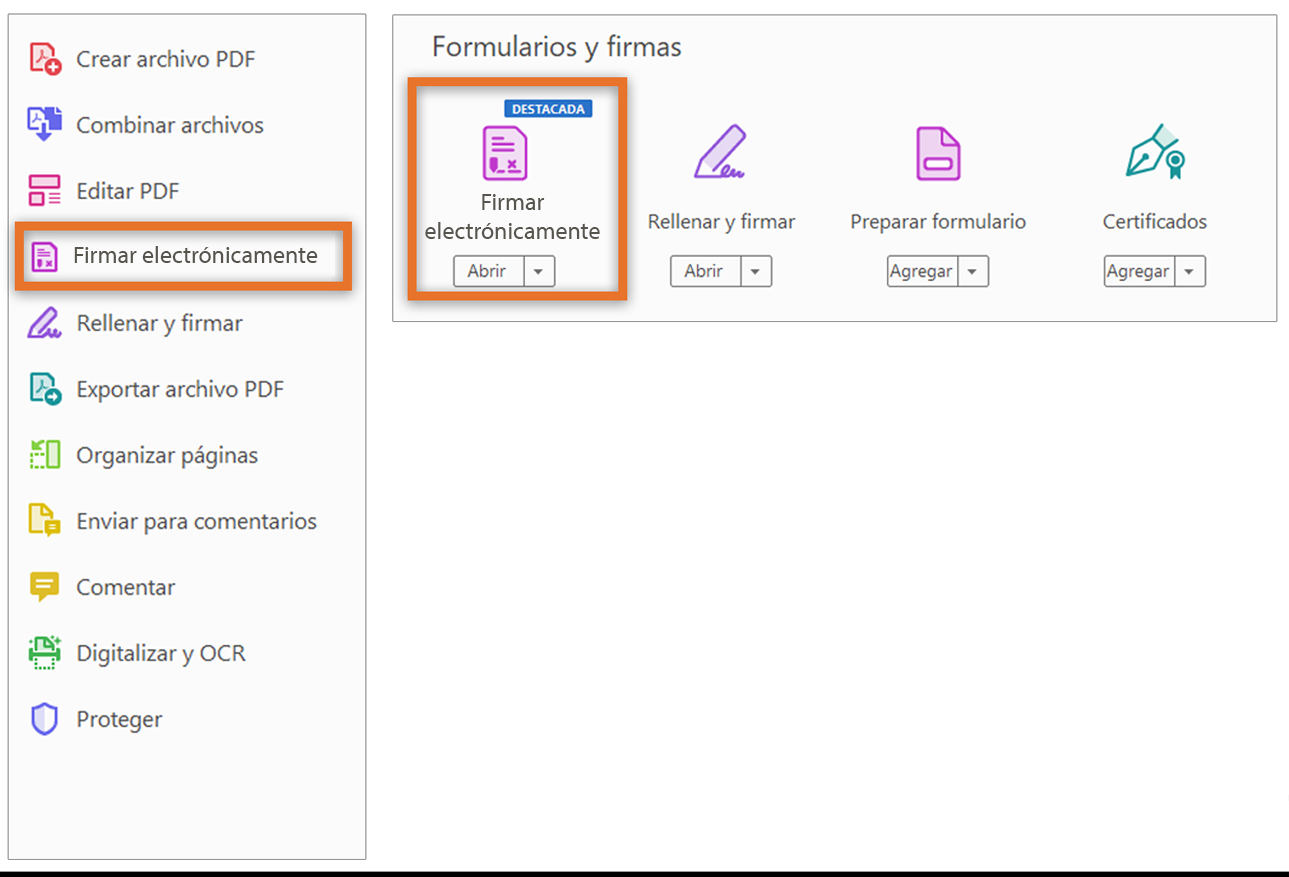1289x877 pixels.
Task: Click the blue DESTACADA badge
Action: point(548,109)
